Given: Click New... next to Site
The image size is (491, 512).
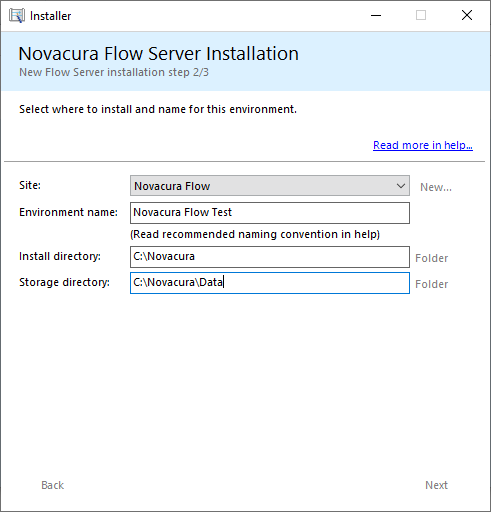Looking at the screenshot, I should pyautogui.click(x=436, y=187).
